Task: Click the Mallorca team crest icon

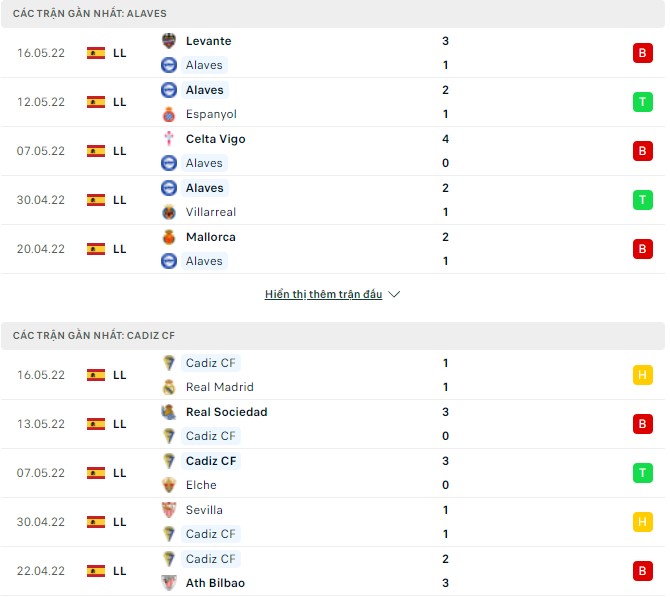Action: 169,237
